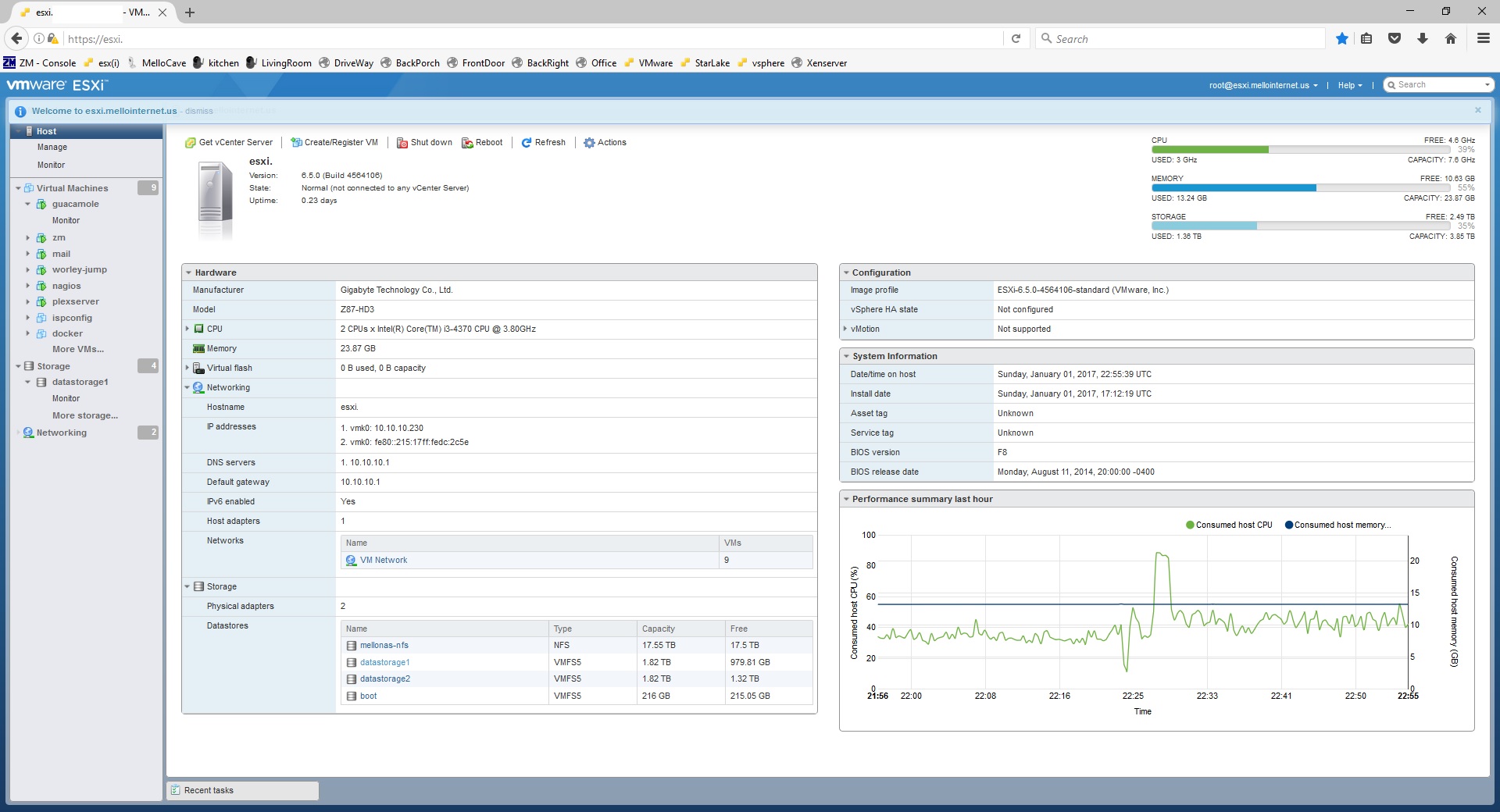The height and width of the screenshot is (812, 1500).
Task: Open root@esxi.mellointernet.us user dropdown
Action: [x=1263, y=85]
